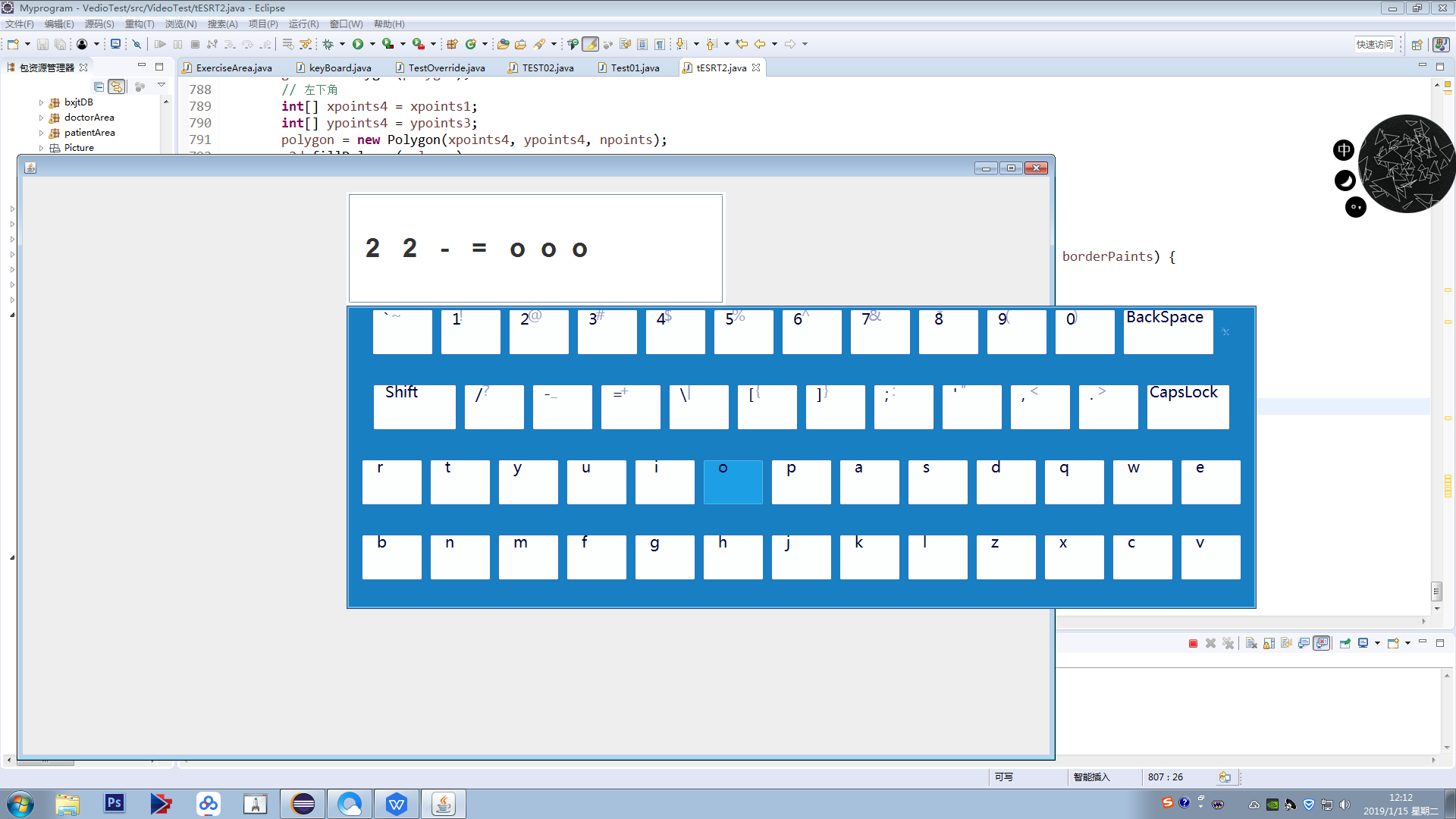Click the text display field showing '2 2 - = o o o'
Screen dimensions: 1456x819
click(x=535, y=248)
